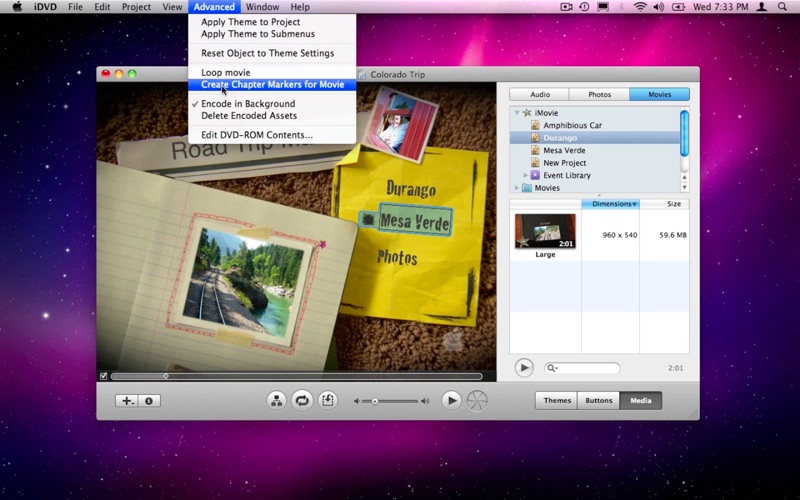Select Mesa Verde in the iMovie list
Image resolution: width=800 pixels, height=500 pixels.
click(x=564, y=150)
